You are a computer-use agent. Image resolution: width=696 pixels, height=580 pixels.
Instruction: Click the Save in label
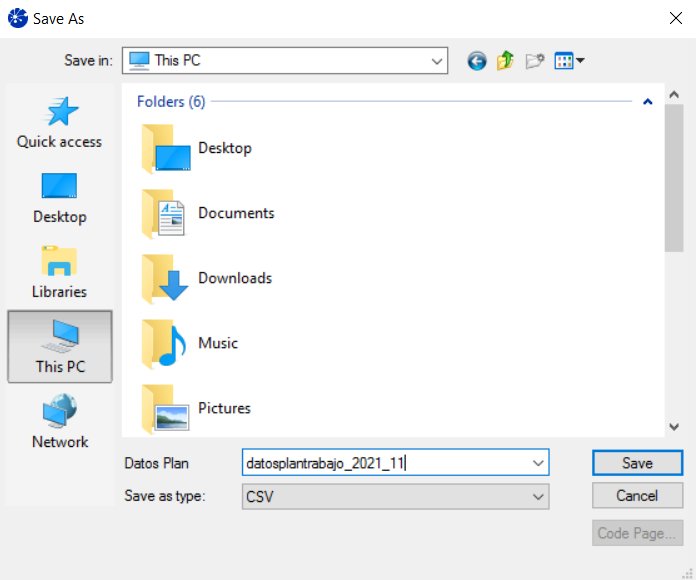(88, 60)
